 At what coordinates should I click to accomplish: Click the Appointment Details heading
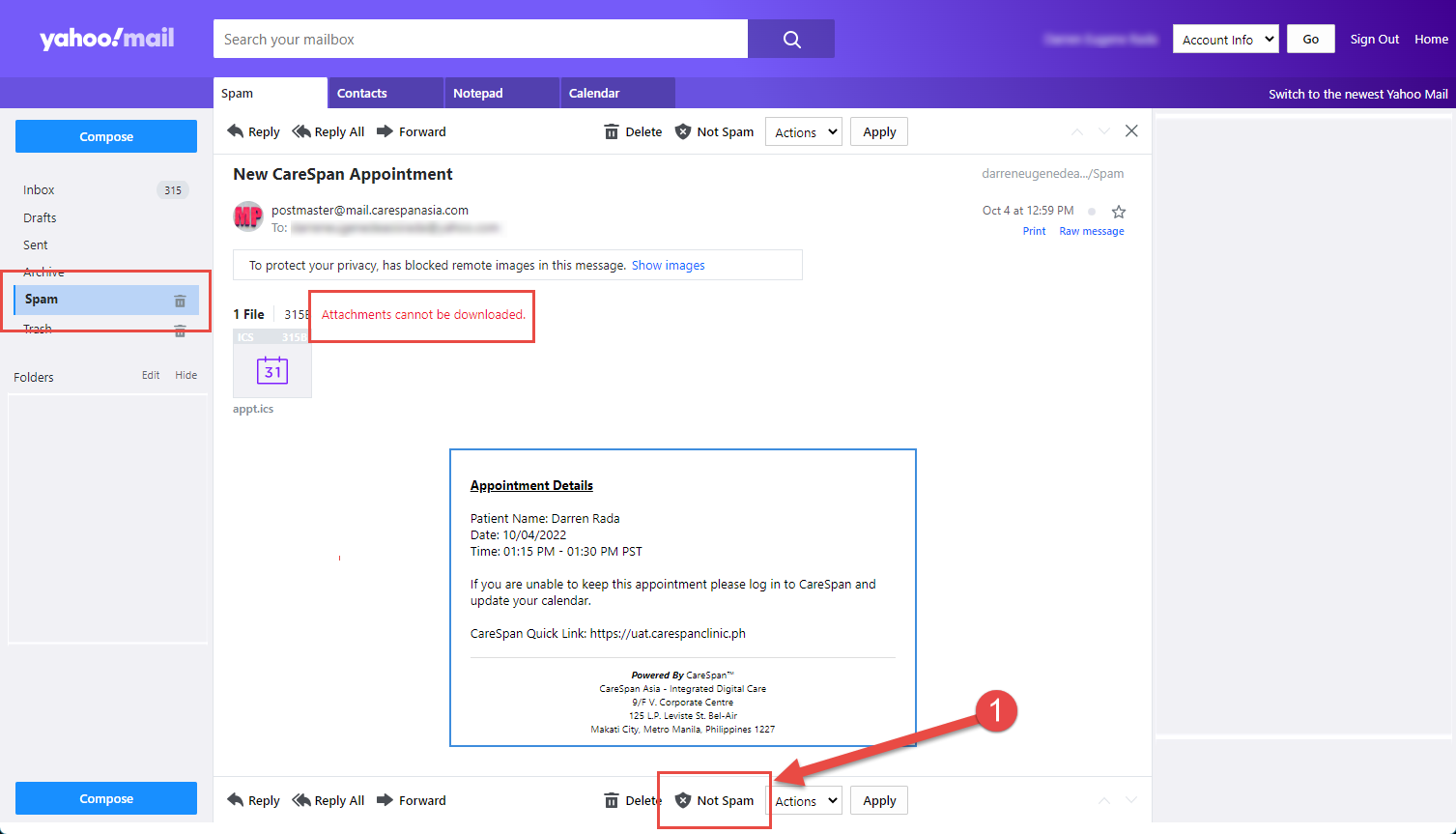coord(531,485)
